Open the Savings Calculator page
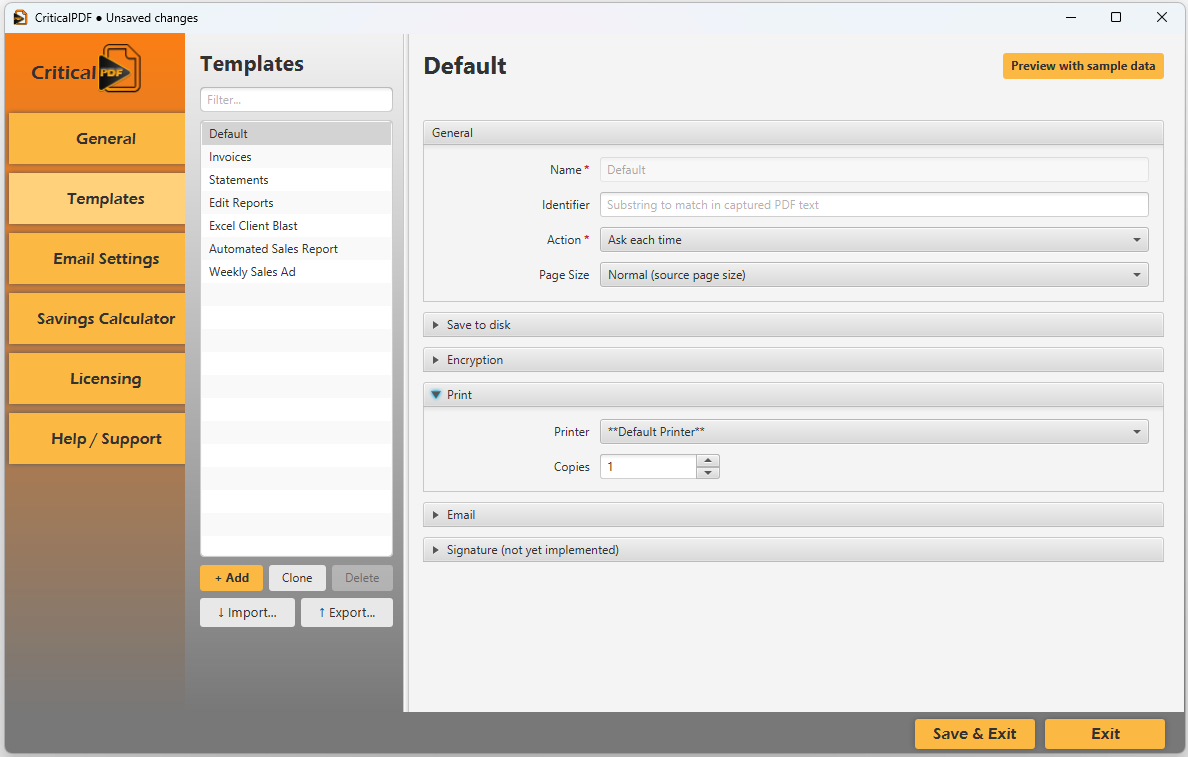 point(97,318)
